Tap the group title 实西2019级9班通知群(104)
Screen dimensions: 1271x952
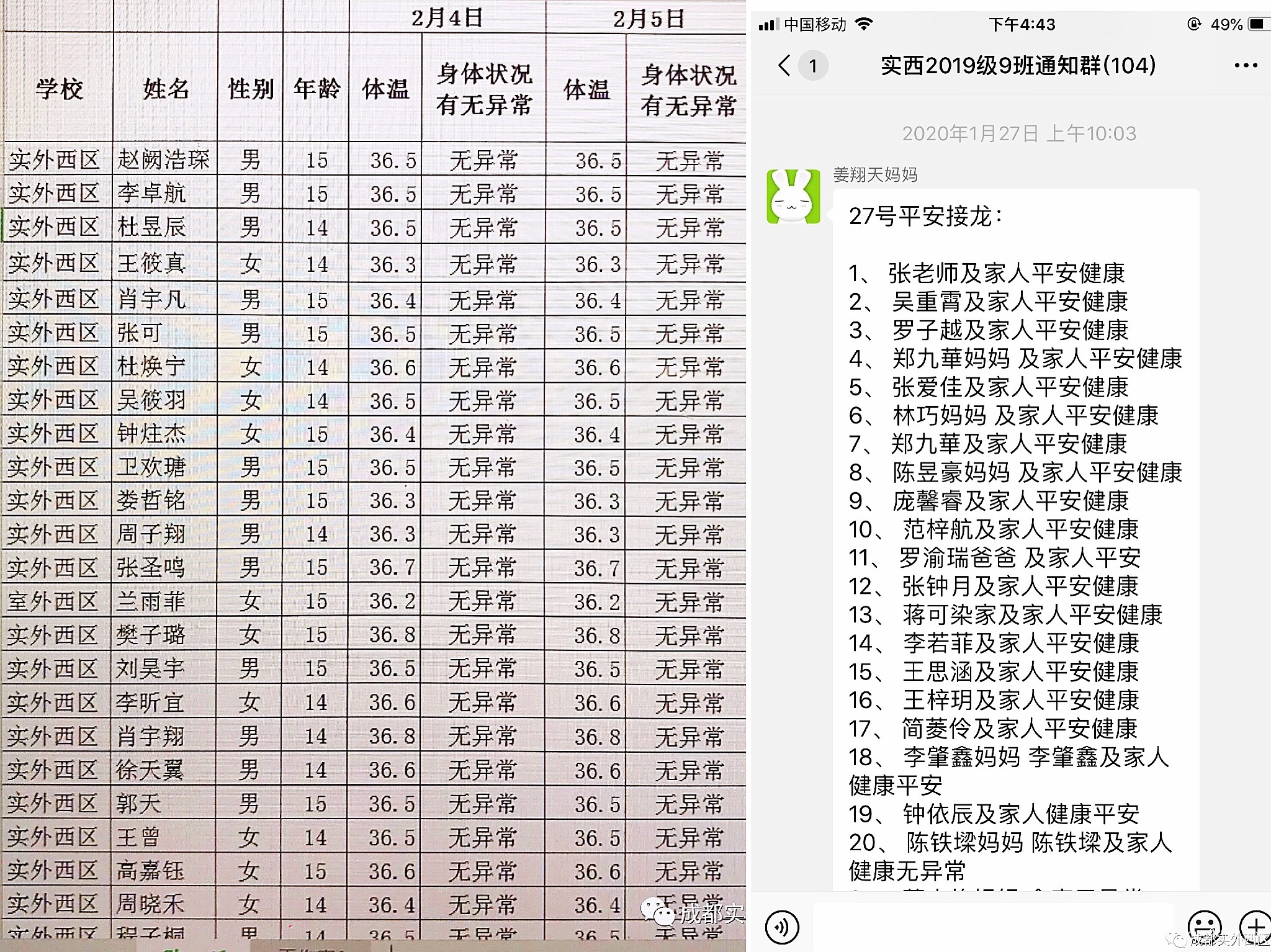click(1018, 65)
